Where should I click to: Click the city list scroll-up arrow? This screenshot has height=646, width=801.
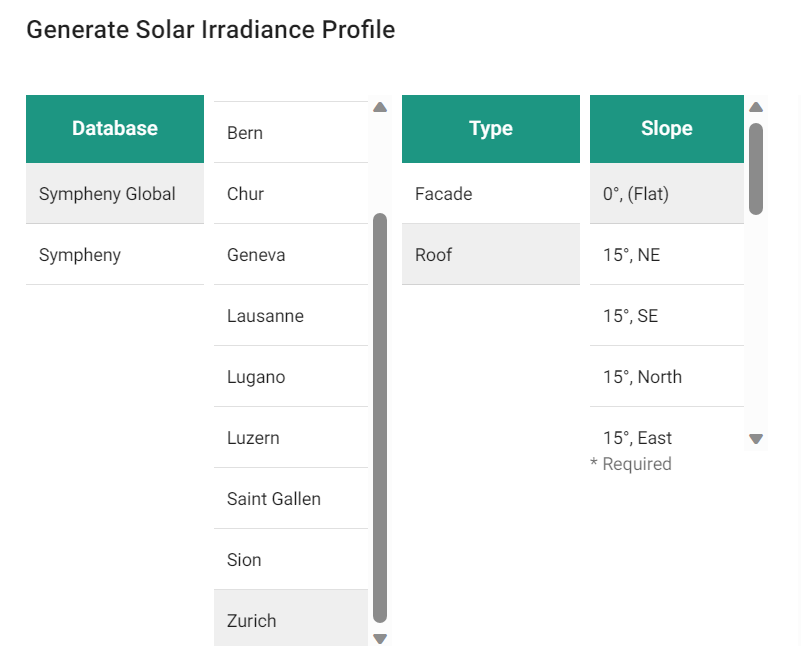coord(380,108)
